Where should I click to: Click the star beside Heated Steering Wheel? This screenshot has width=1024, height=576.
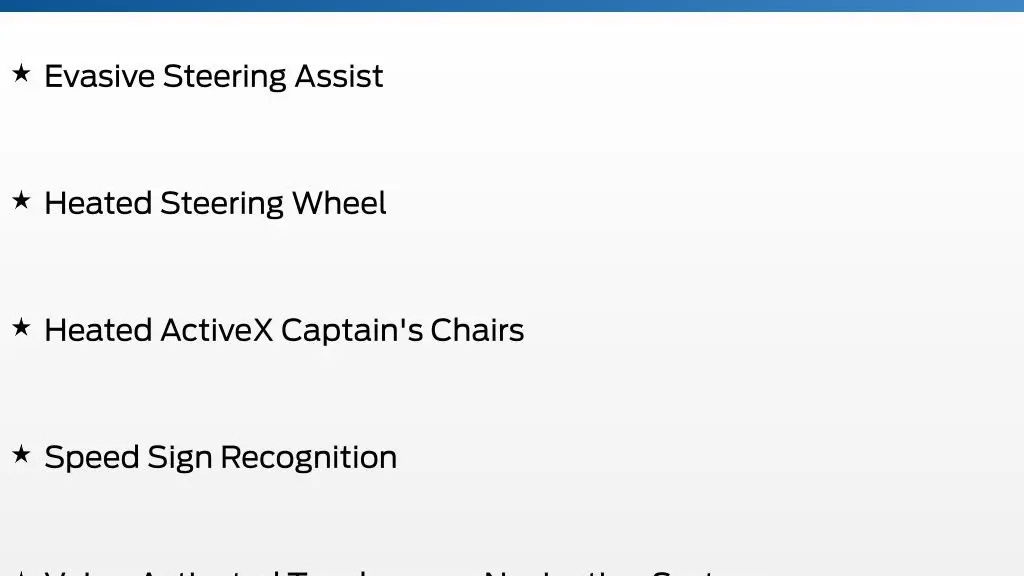pos(21,200)
